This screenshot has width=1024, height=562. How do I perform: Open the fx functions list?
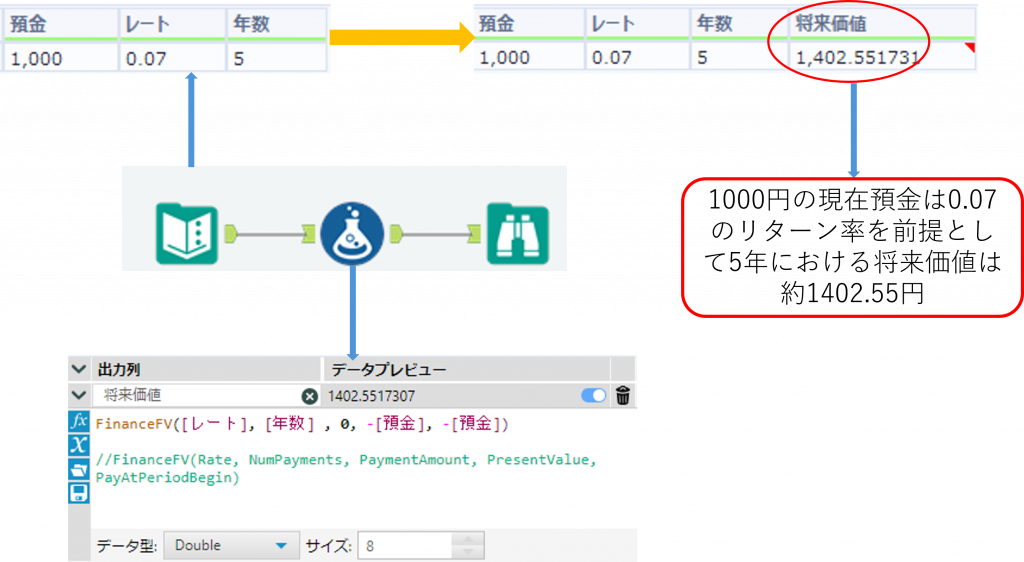[79, 422]
